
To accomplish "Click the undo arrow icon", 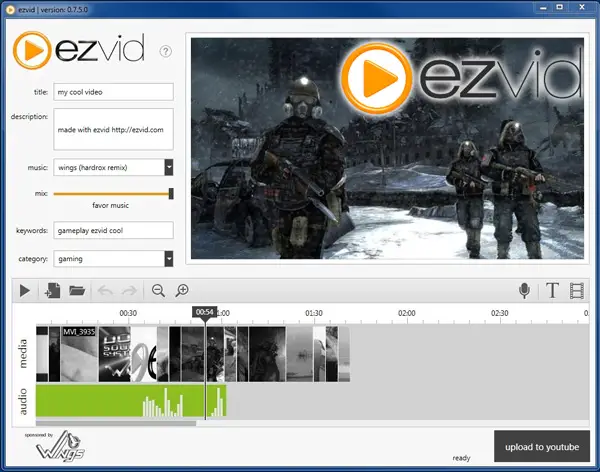I will click(105, 291).
